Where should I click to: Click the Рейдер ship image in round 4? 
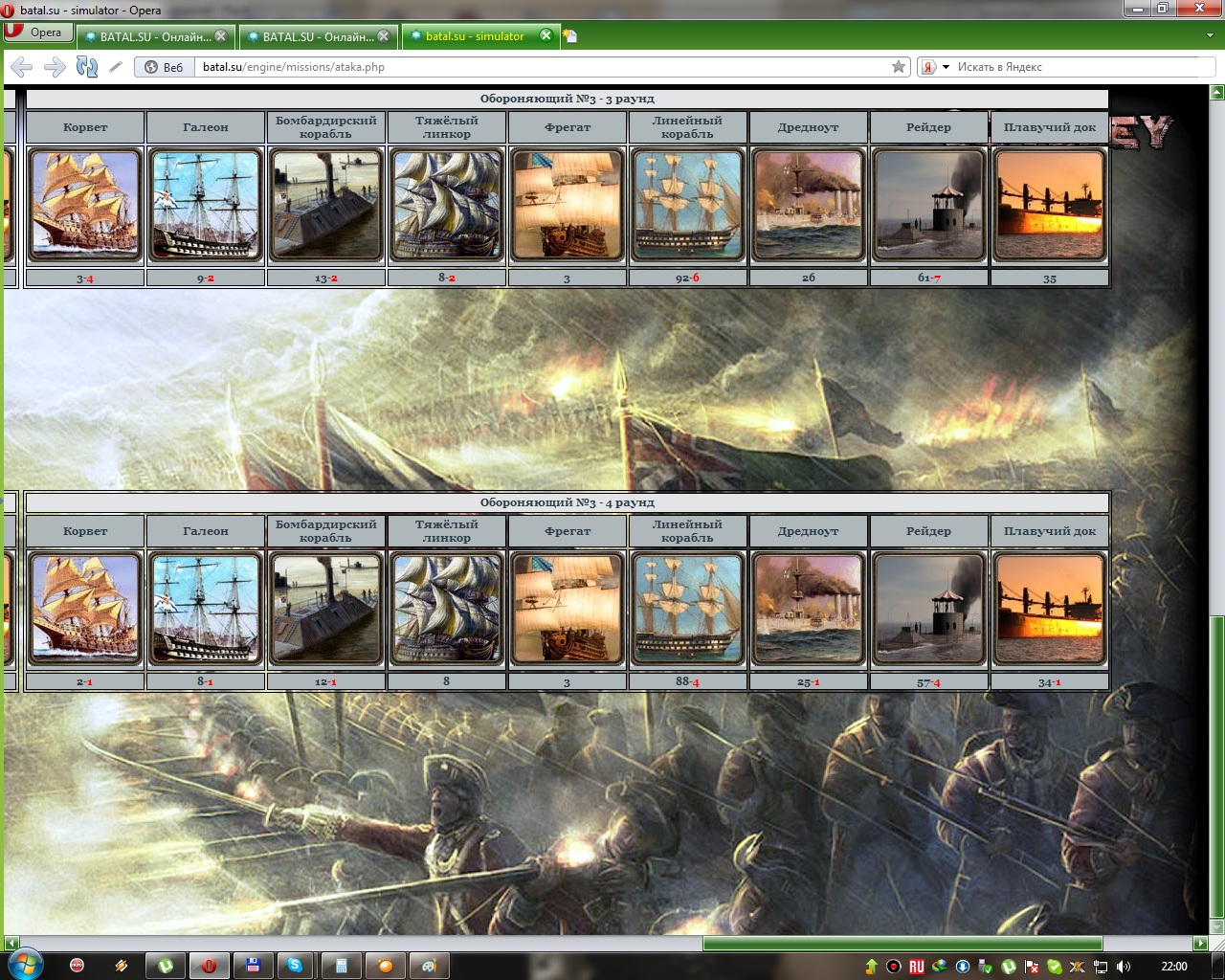coord(929,609)
